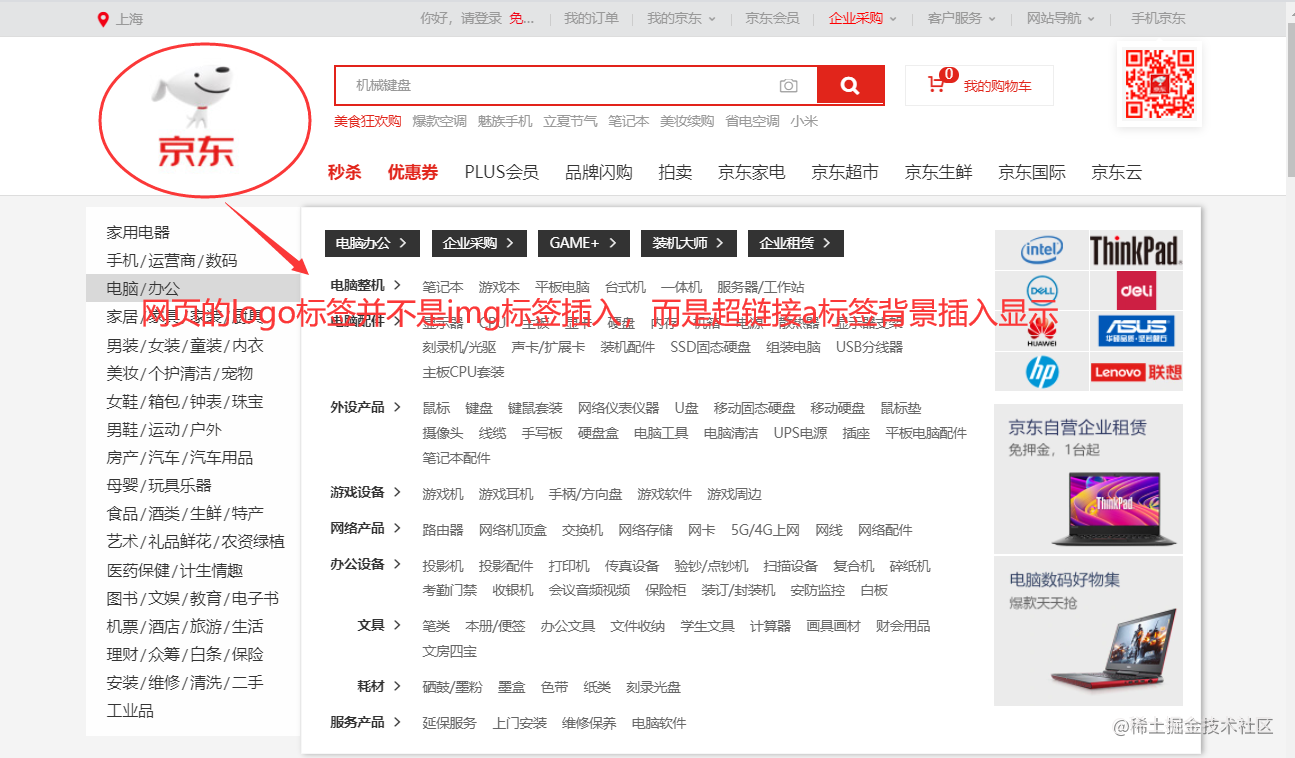Image resolution: width=1295 pixels, height=758 pixels.
Task: Click the Dell brand logo
Action: pyautogui.click(x=1041, y=291)
